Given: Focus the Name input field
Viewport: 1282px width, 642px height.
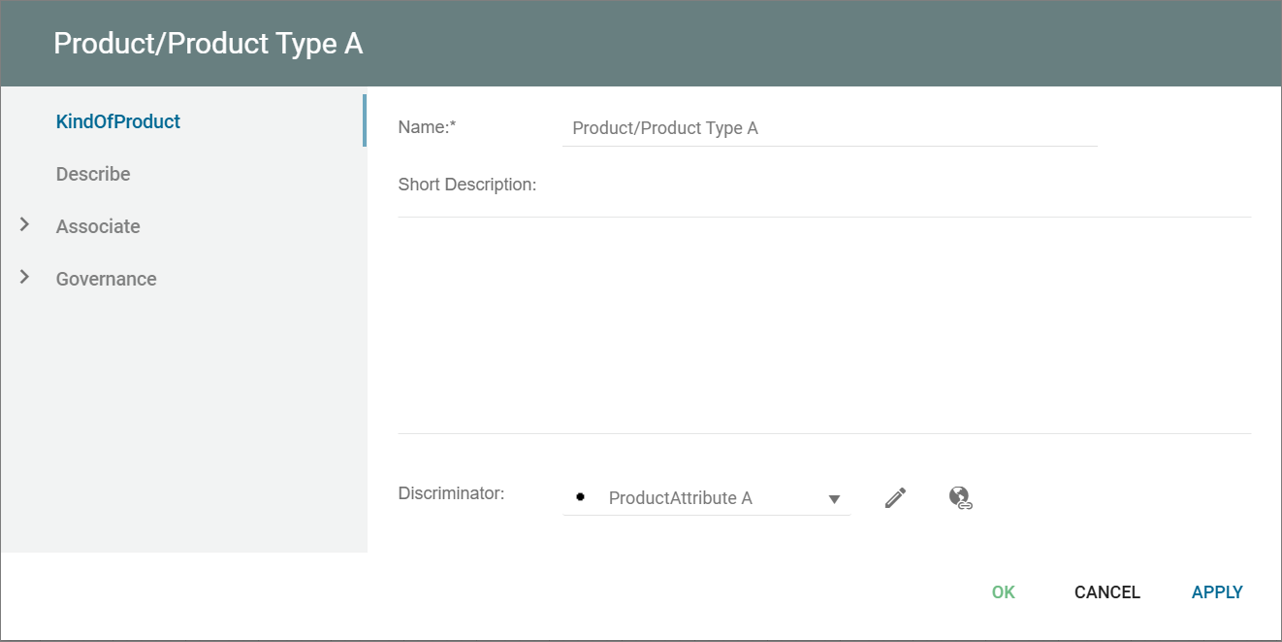Looking at the screenshot, I should (x=829, y=128).
